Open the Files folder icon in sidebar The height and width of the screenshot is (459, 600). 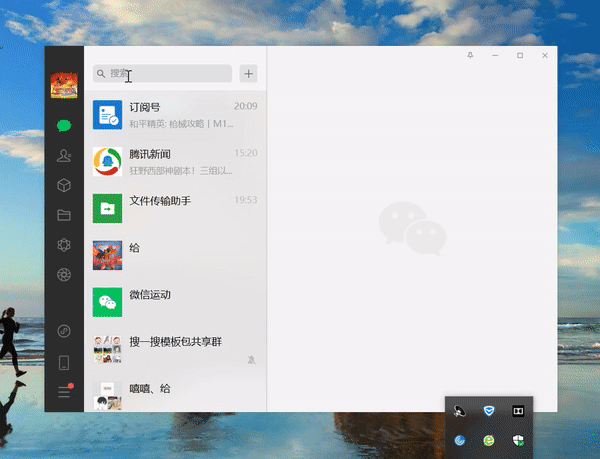[64, 215]
